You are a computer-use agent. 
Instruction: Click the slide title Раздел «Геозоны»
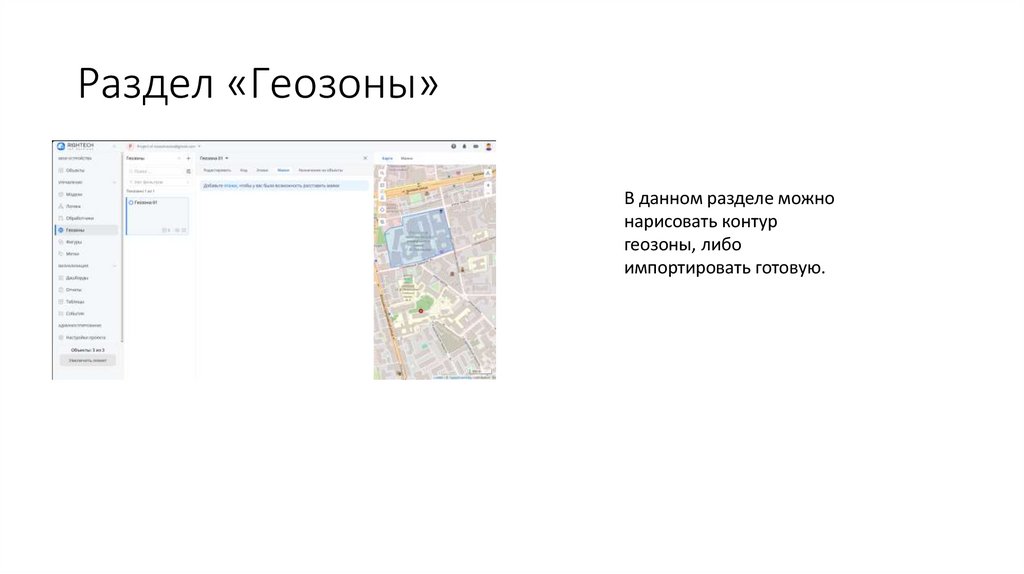(258, 84)
